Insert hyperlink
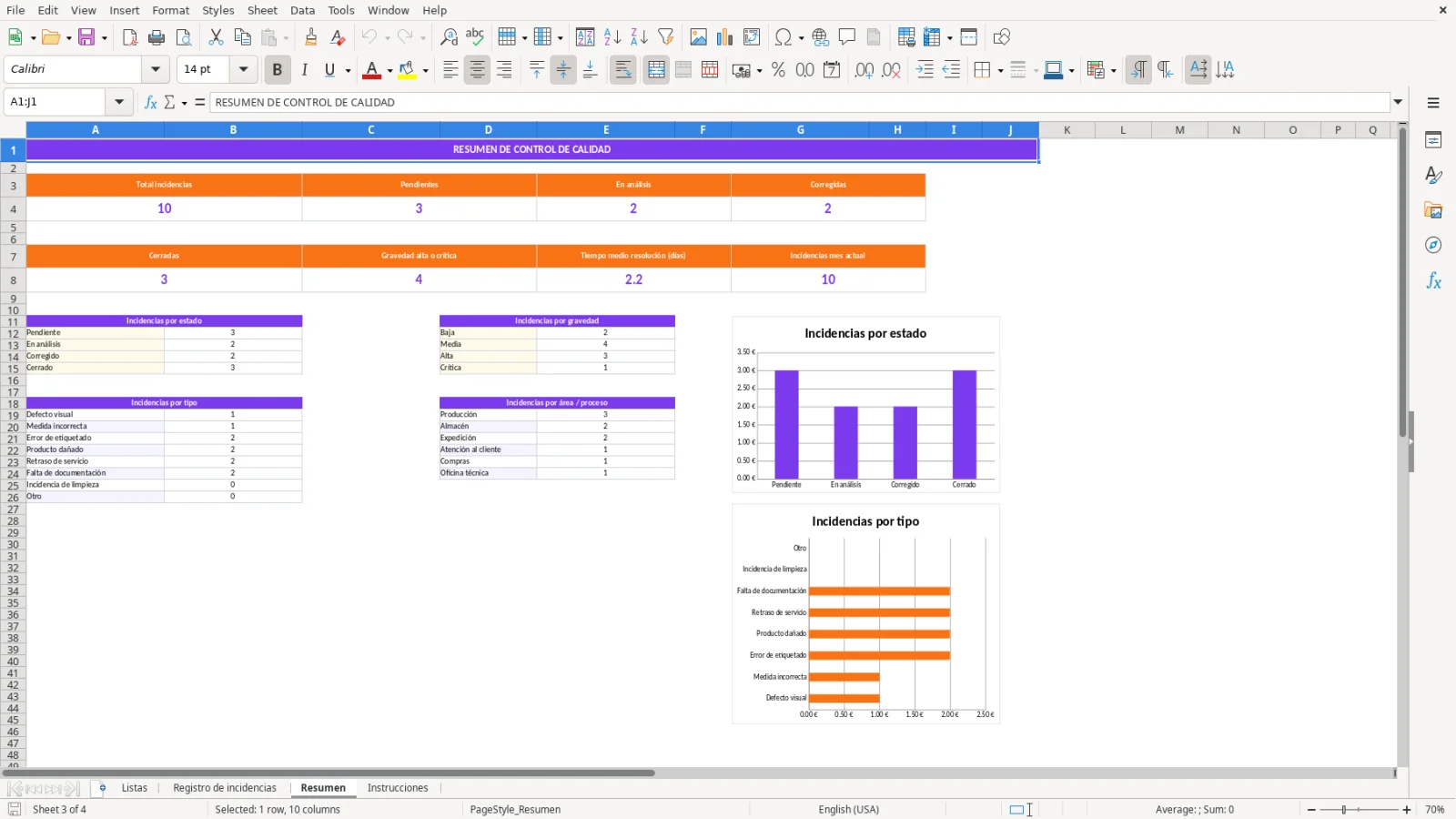Screen dimensions: 1456x819 click(x=821, y=37)
